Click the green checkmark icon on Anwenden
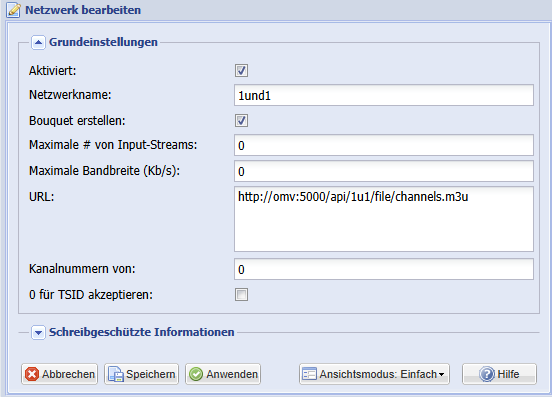 pyautogui.click(x=196, y=374)
